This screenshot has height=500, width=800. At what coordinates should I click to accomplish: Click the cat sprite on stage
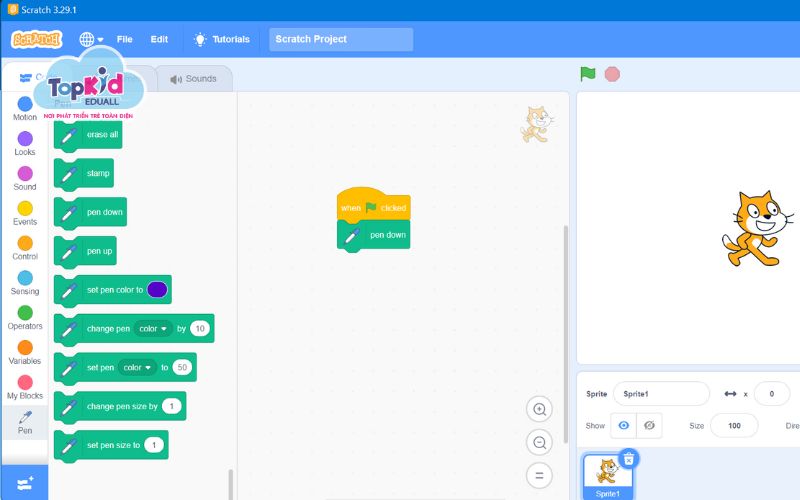[757, 228]
